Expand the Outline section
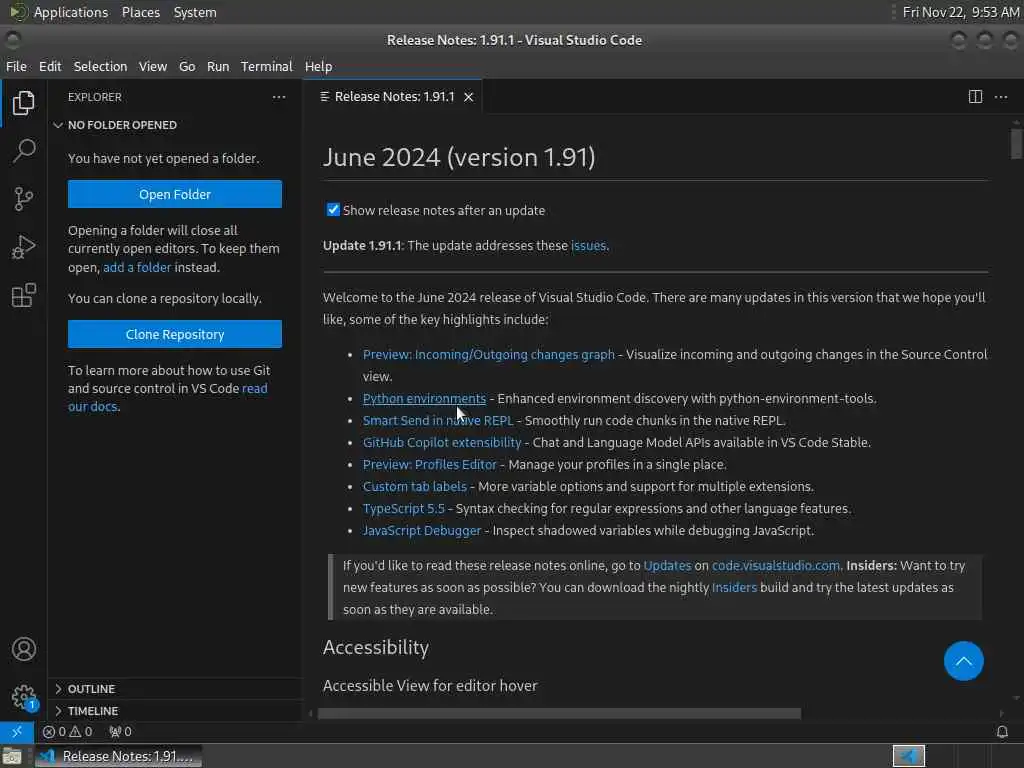This screenshot has width=1024, height=768. tap(174, 689)
